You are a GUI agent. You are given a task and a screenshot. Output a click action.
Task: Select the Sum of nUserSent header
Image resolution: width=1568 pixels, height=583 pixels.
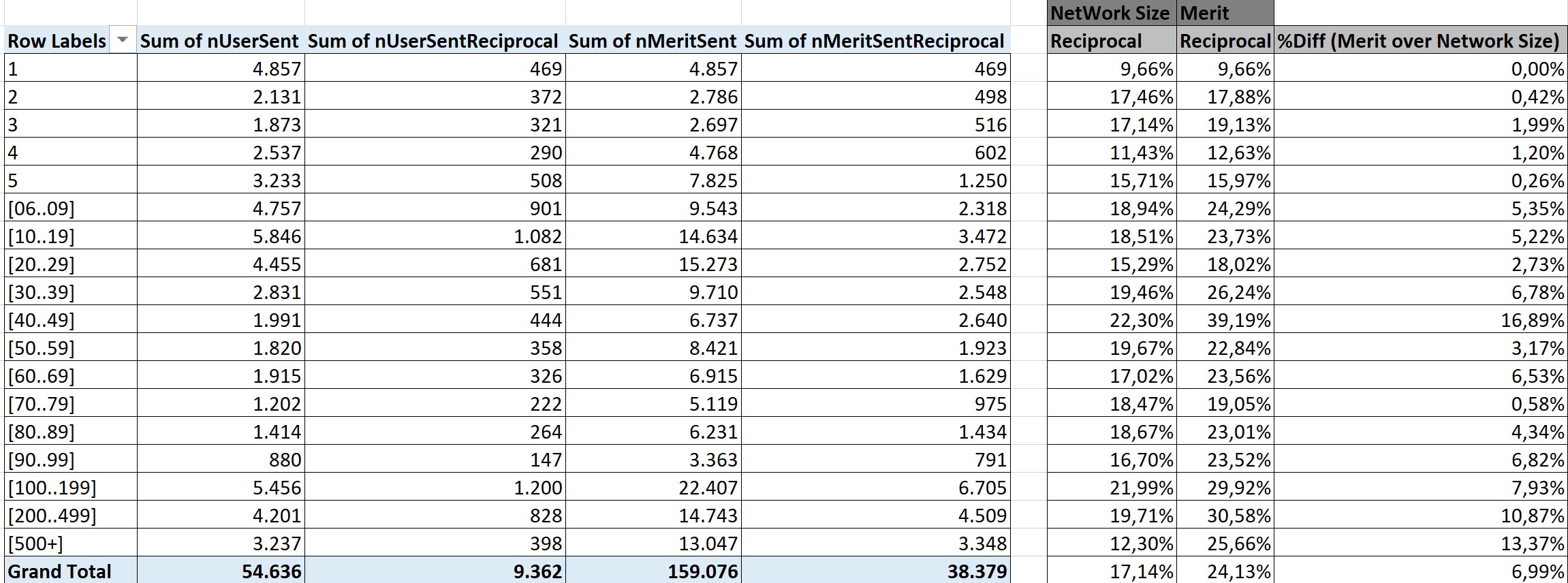coord(221,41)
